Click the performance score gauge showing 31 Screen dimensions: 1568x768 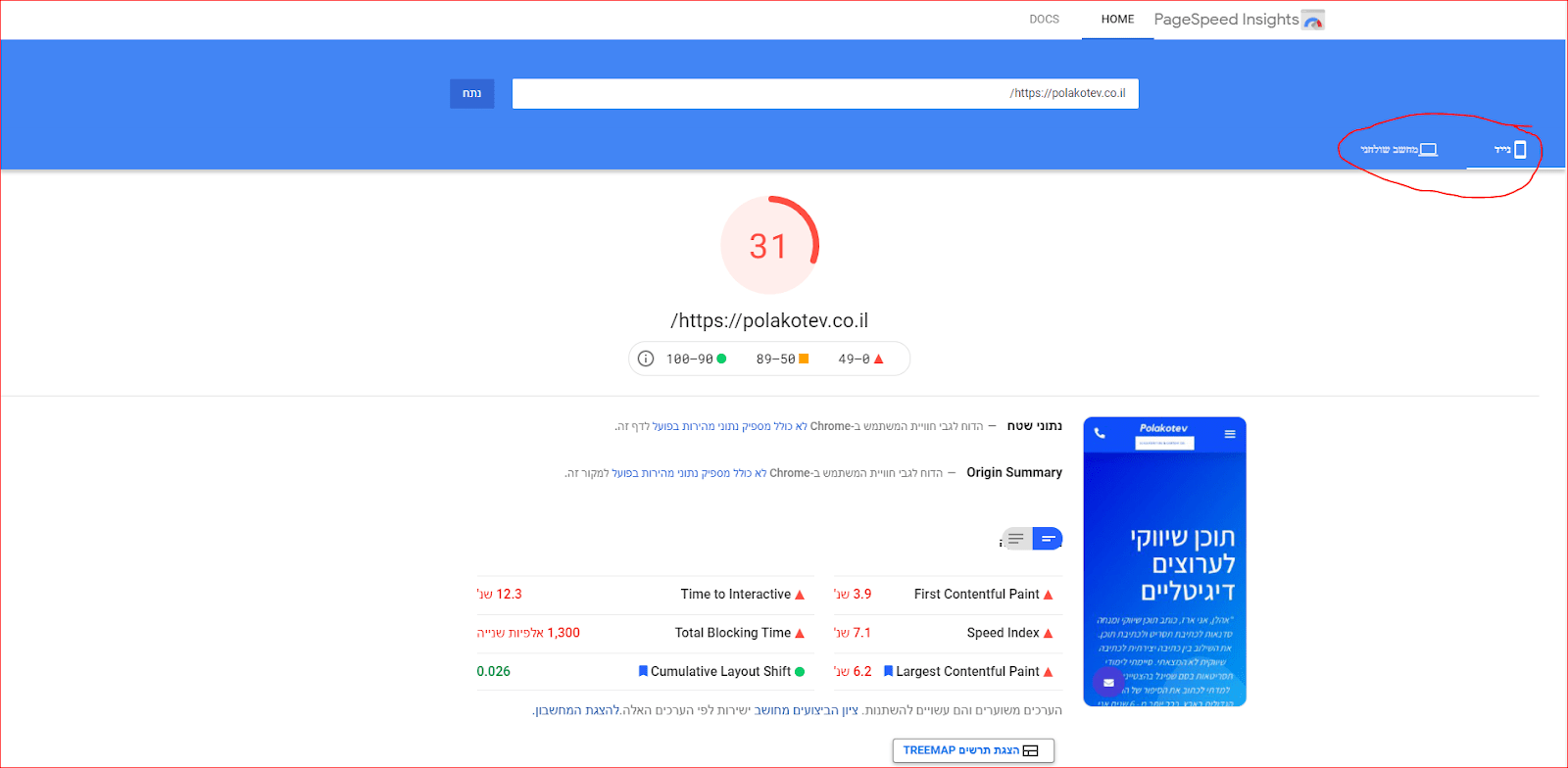pyautogui.click(x=769, y=245)
